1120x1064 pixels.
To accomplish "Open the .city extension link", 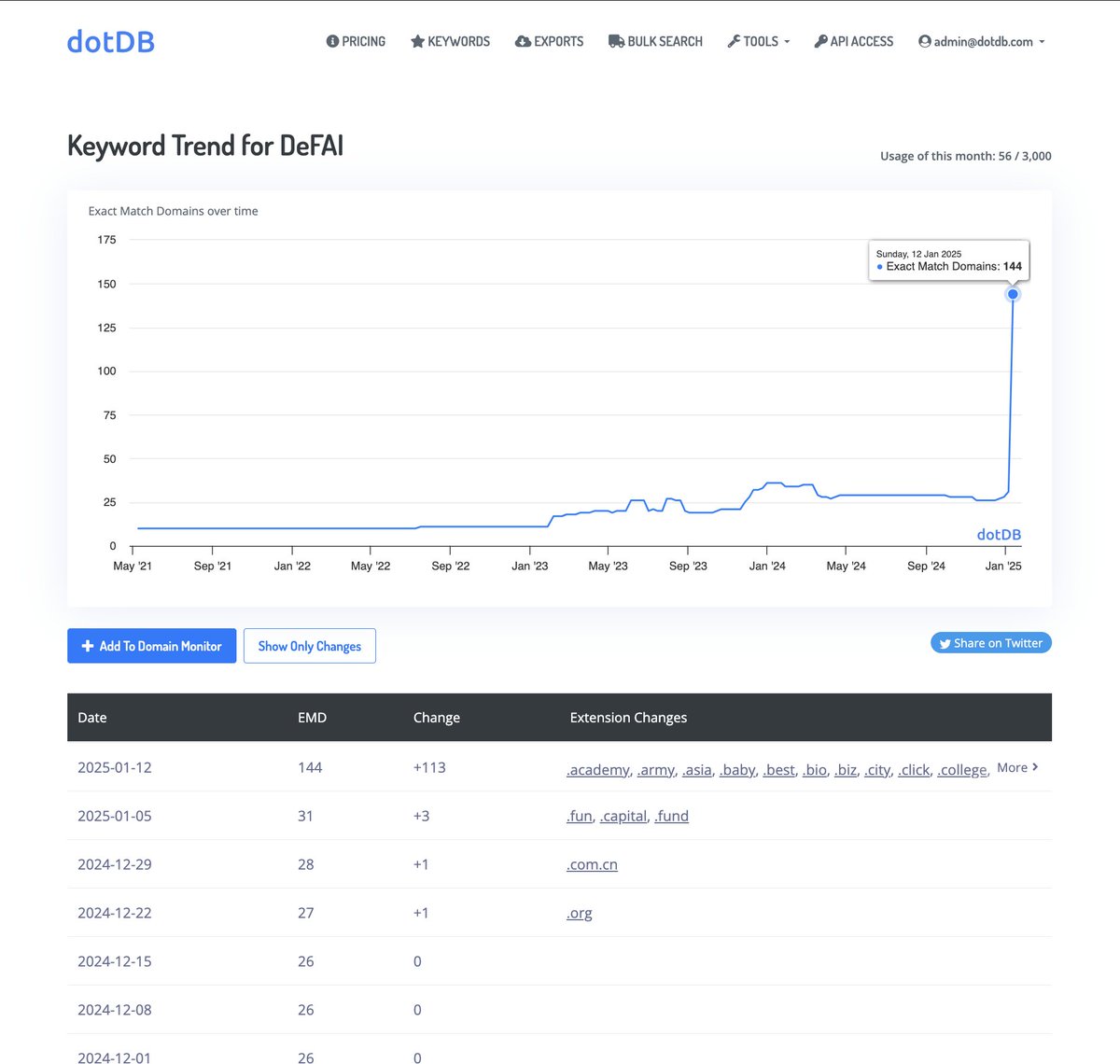I will (877, 769).
